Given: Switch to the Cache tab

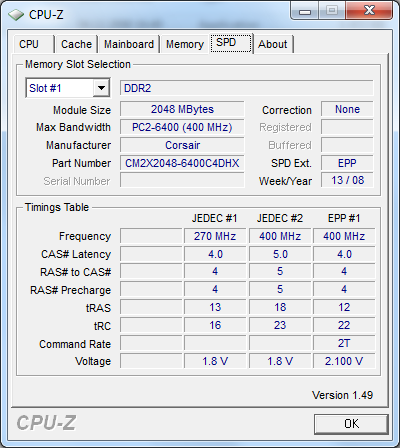Looking at the screenshot, I should click(x=76, y=44).
